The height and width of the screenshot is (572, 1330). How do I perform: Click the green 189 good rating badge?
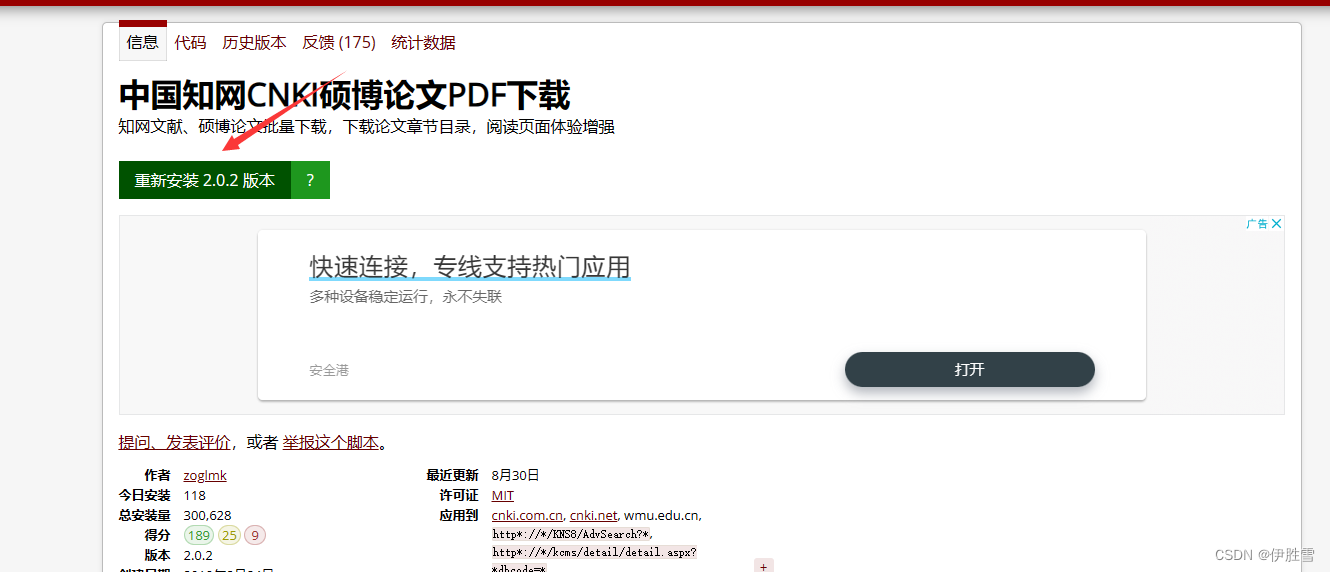(199, 535)
